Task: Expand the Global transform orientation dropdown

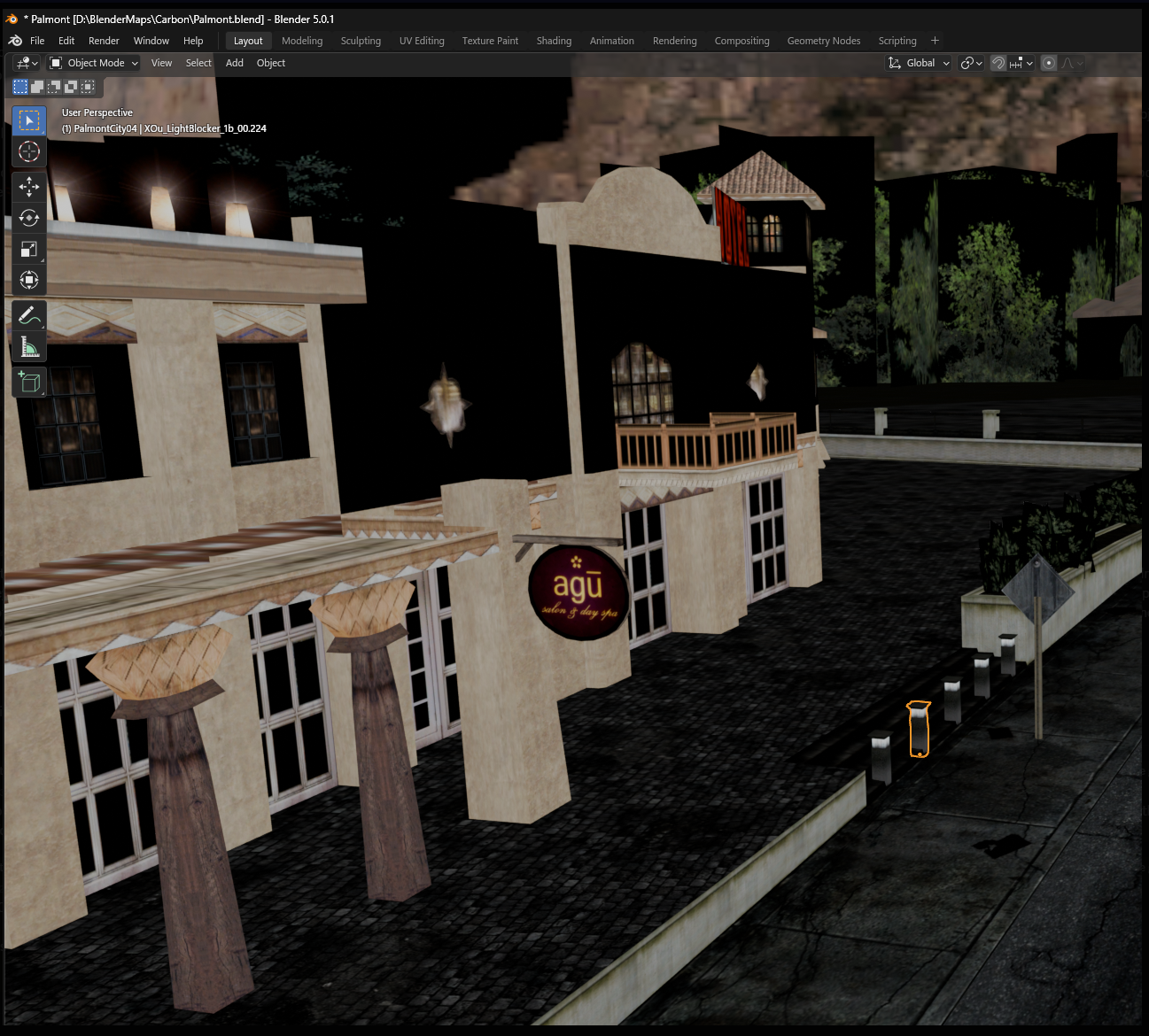Action: coord(919,63)
